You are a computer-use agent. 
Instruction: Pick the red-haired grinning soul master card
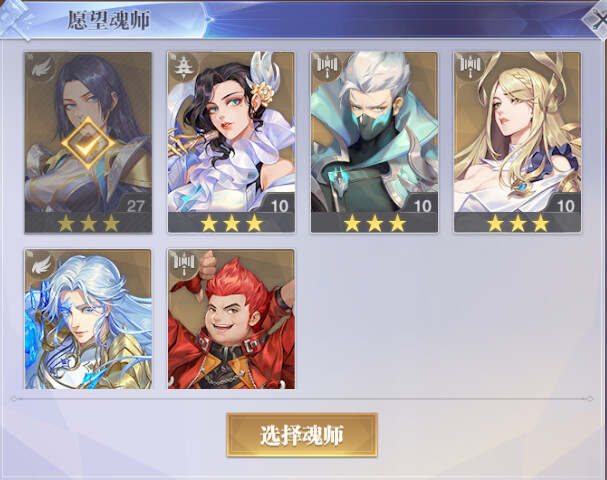pos(231,319)
